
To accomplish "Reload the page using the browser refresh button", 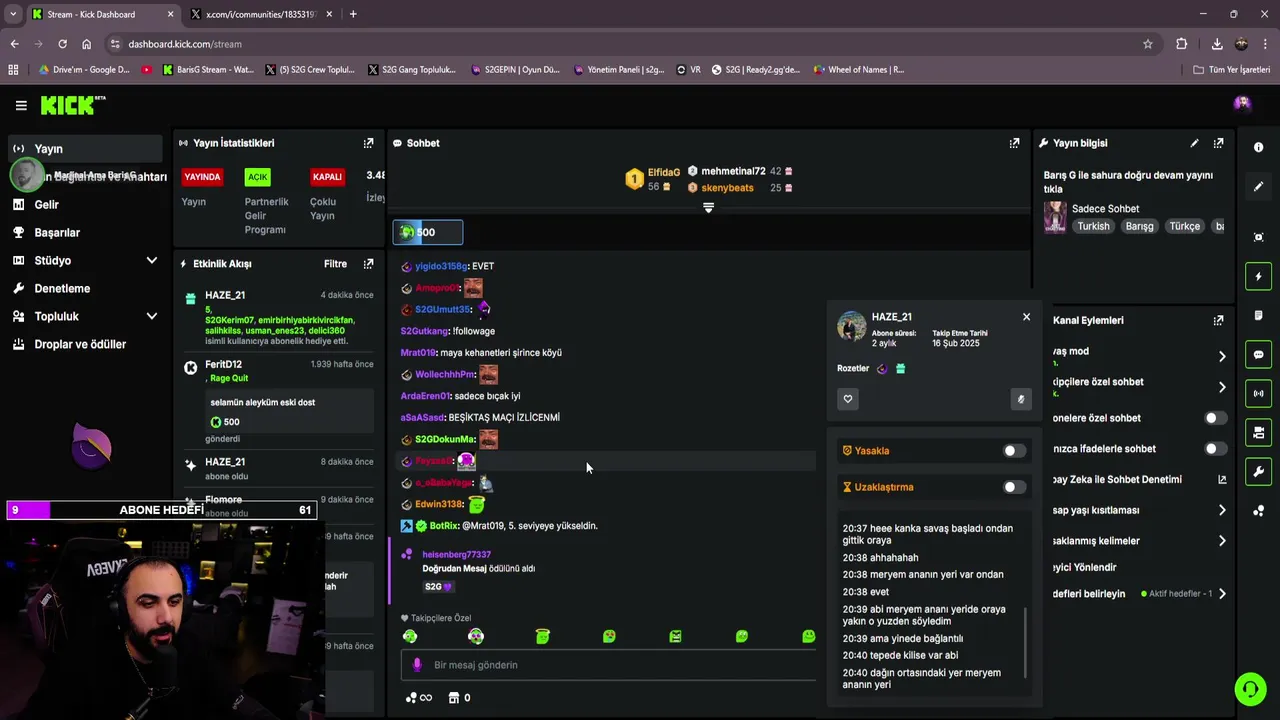I will click(x=62, y=44).
